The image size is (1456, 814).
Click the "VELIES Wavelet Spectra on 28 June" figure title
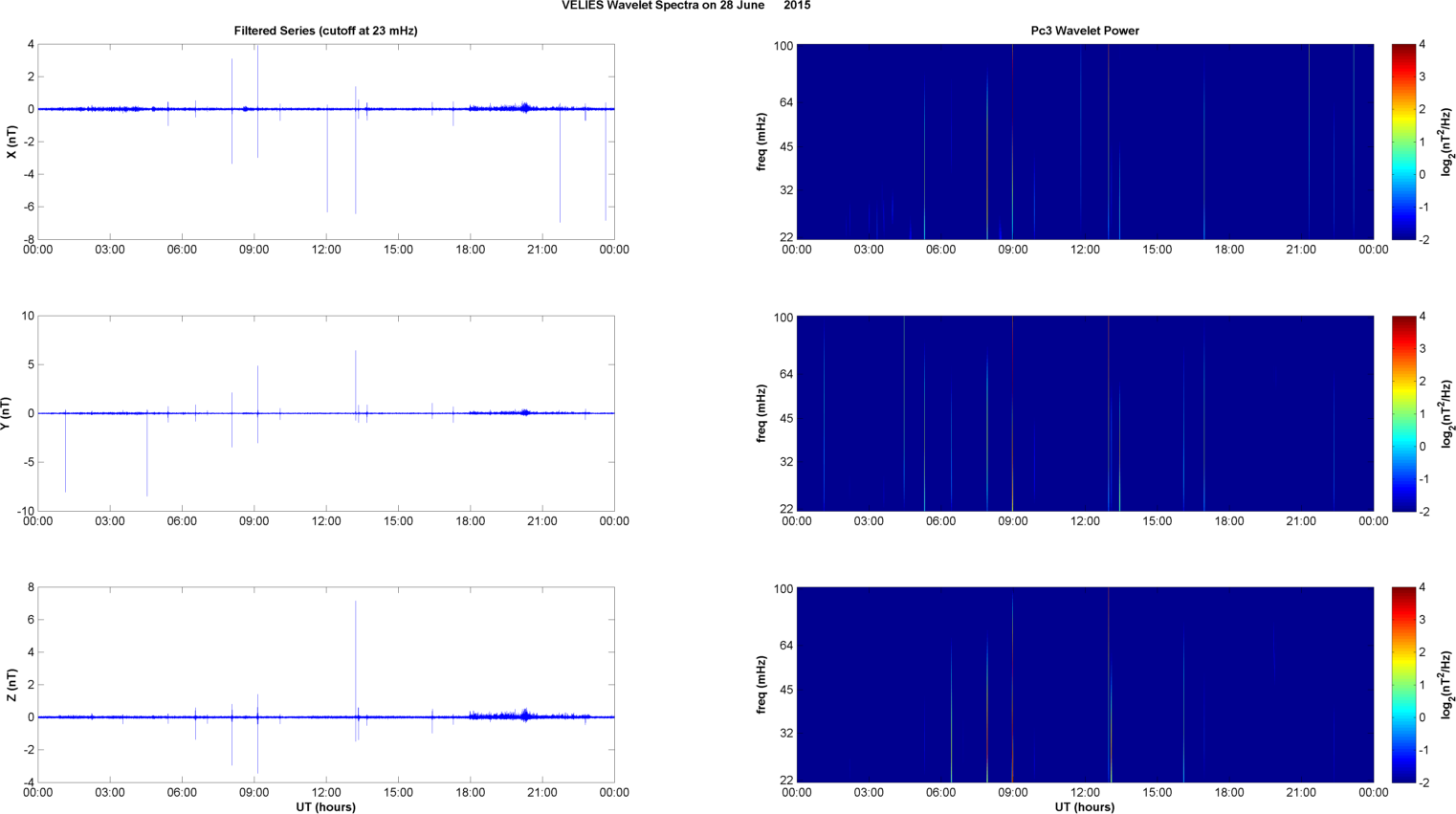click(x=663, y=6)
